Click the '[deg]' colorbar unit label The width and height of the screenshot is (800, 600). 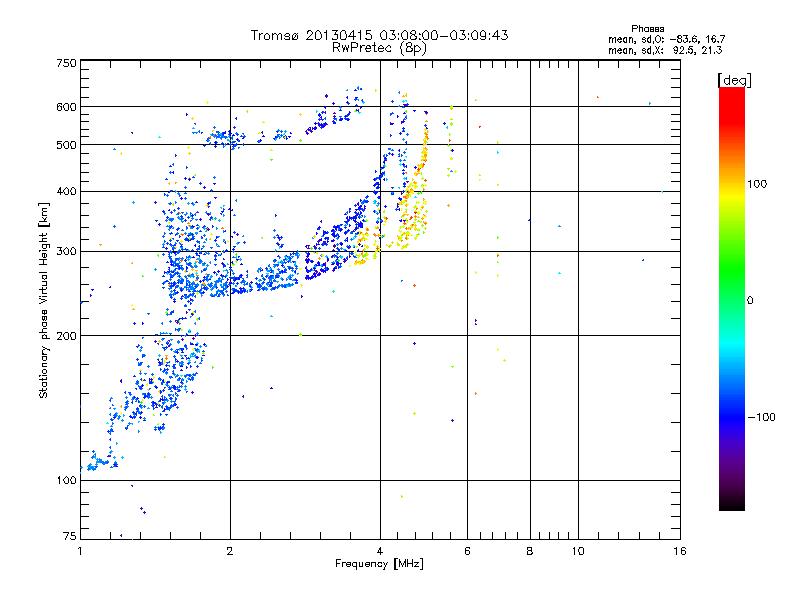tap(734, 80)
